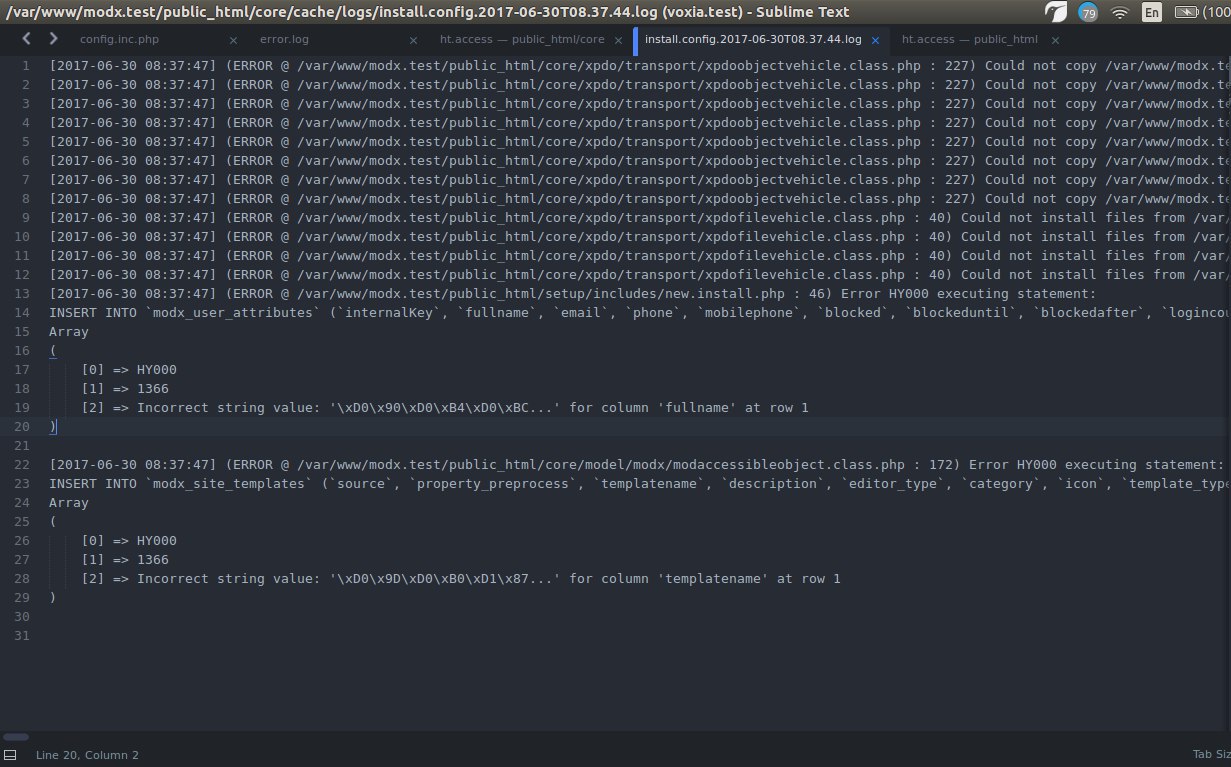
Task: Click the horizontal scrollbar thumb
Action: point(15,737)
